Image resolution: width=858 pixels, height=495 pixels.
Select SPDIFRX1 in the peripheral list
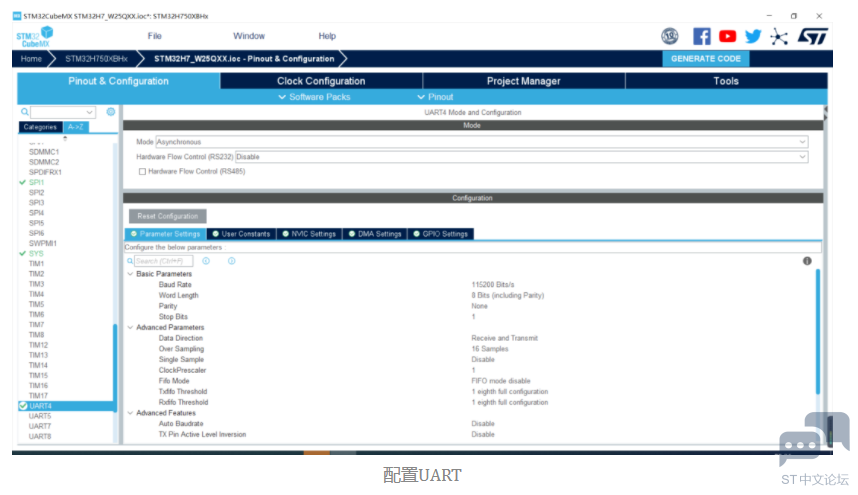coord(45,172)
